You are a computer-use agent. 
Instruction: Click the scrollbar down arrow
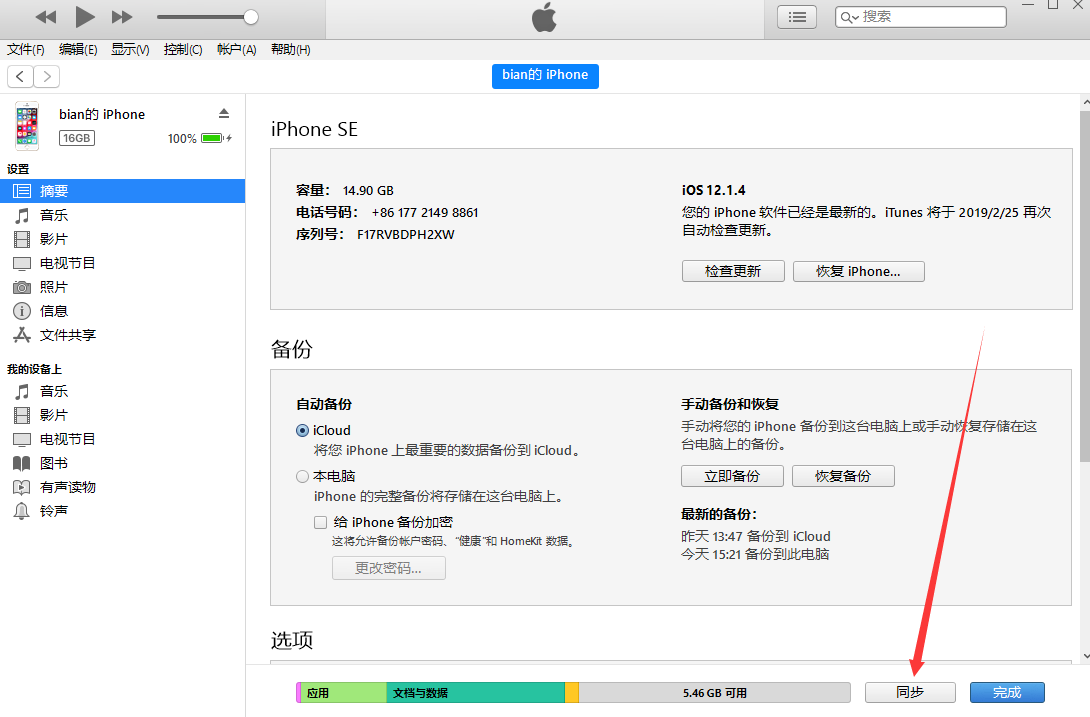point(1085,656)
